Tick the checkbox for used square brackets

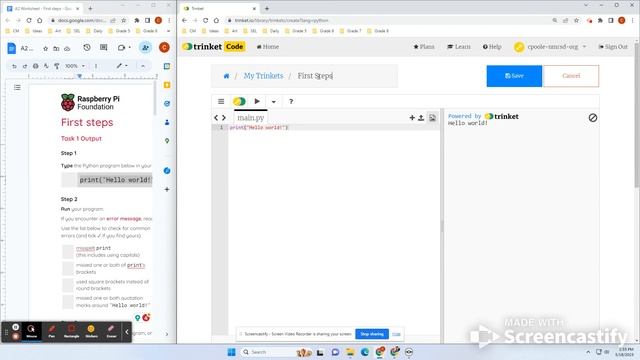coord(68,285)
